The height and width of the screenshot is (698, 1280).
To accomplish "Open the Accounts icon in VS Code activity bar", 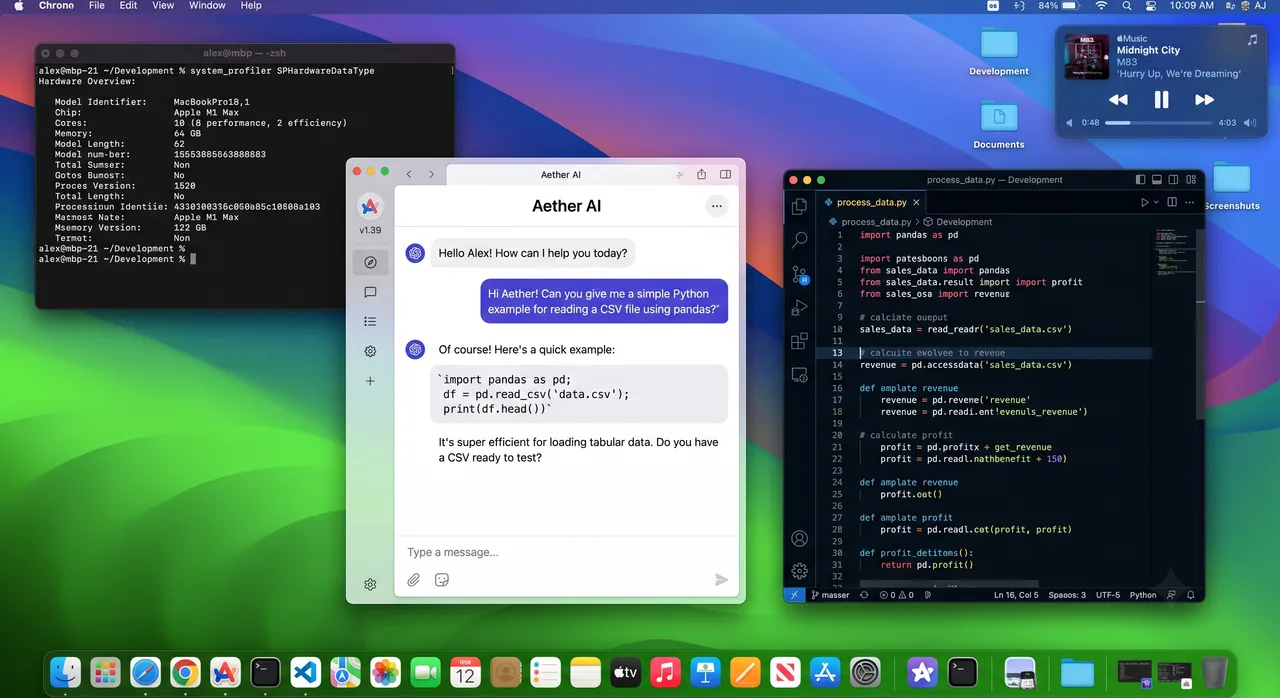I will coord(799,538).
